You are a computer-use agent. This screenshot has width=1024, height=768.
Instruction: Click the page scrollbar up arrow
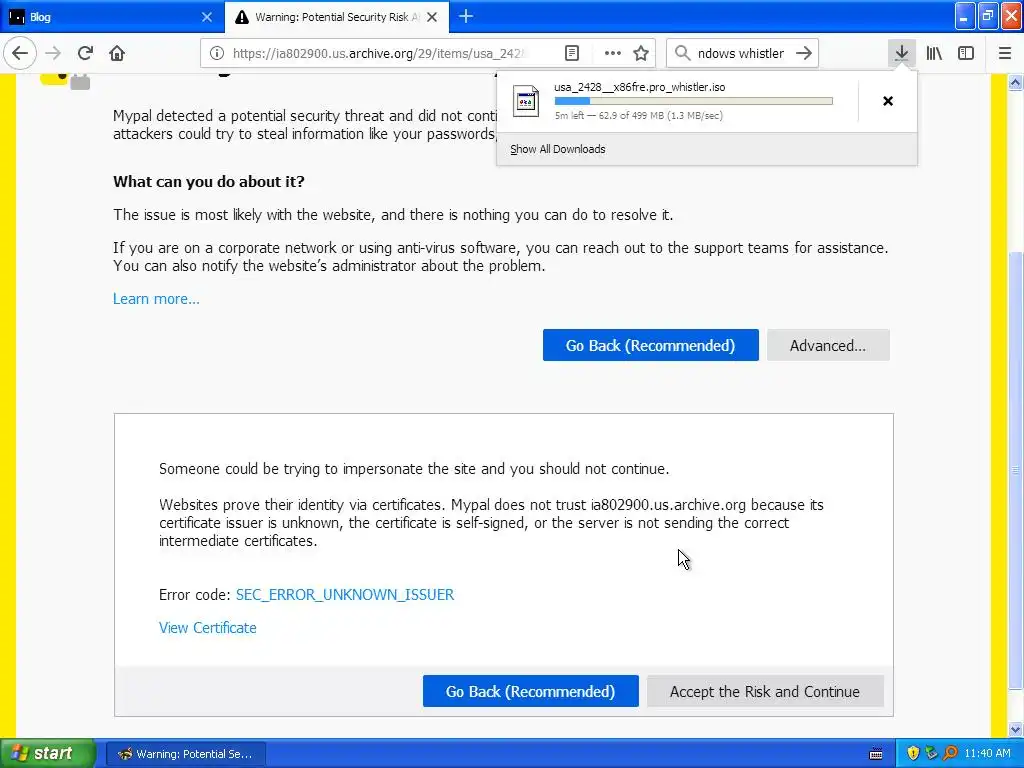1015,82
